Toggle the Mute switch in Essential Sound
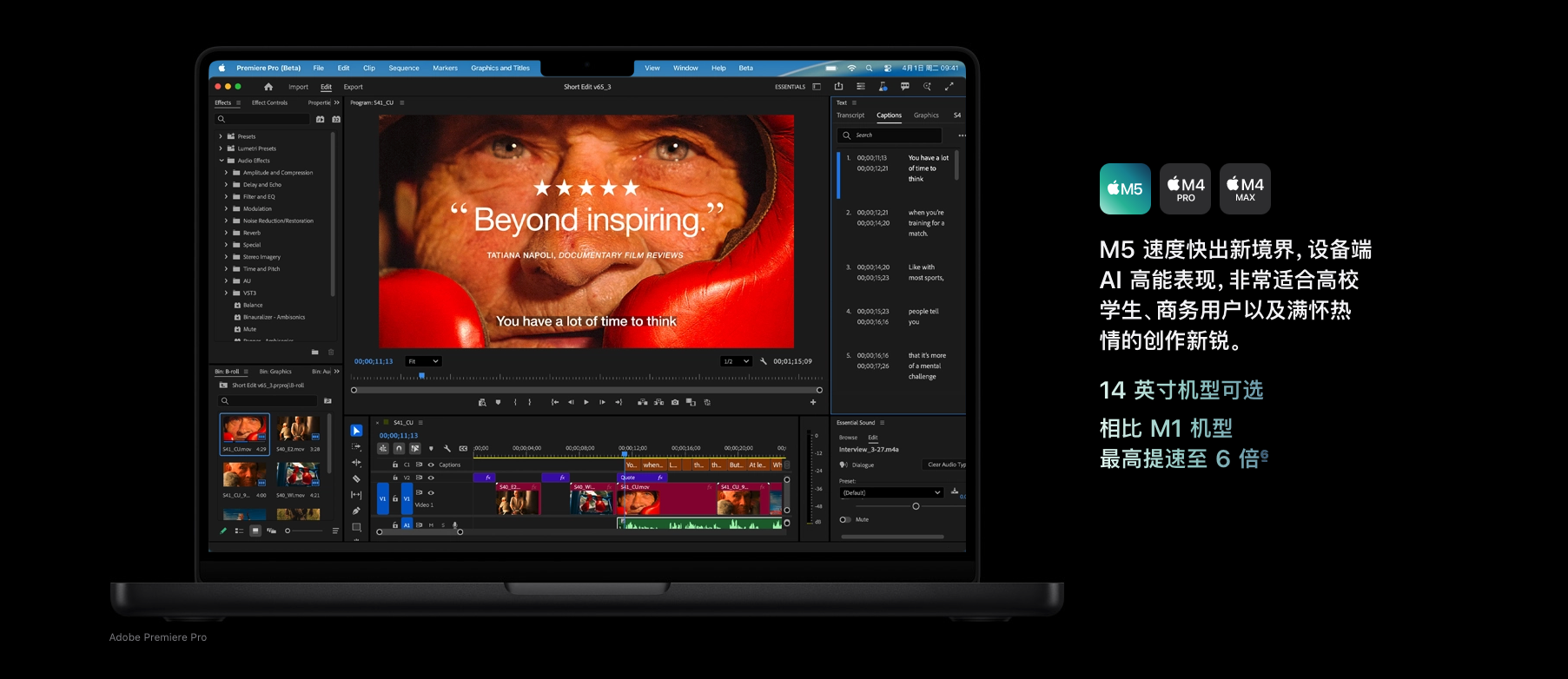1568x679 pixels. tap(844, 519)
